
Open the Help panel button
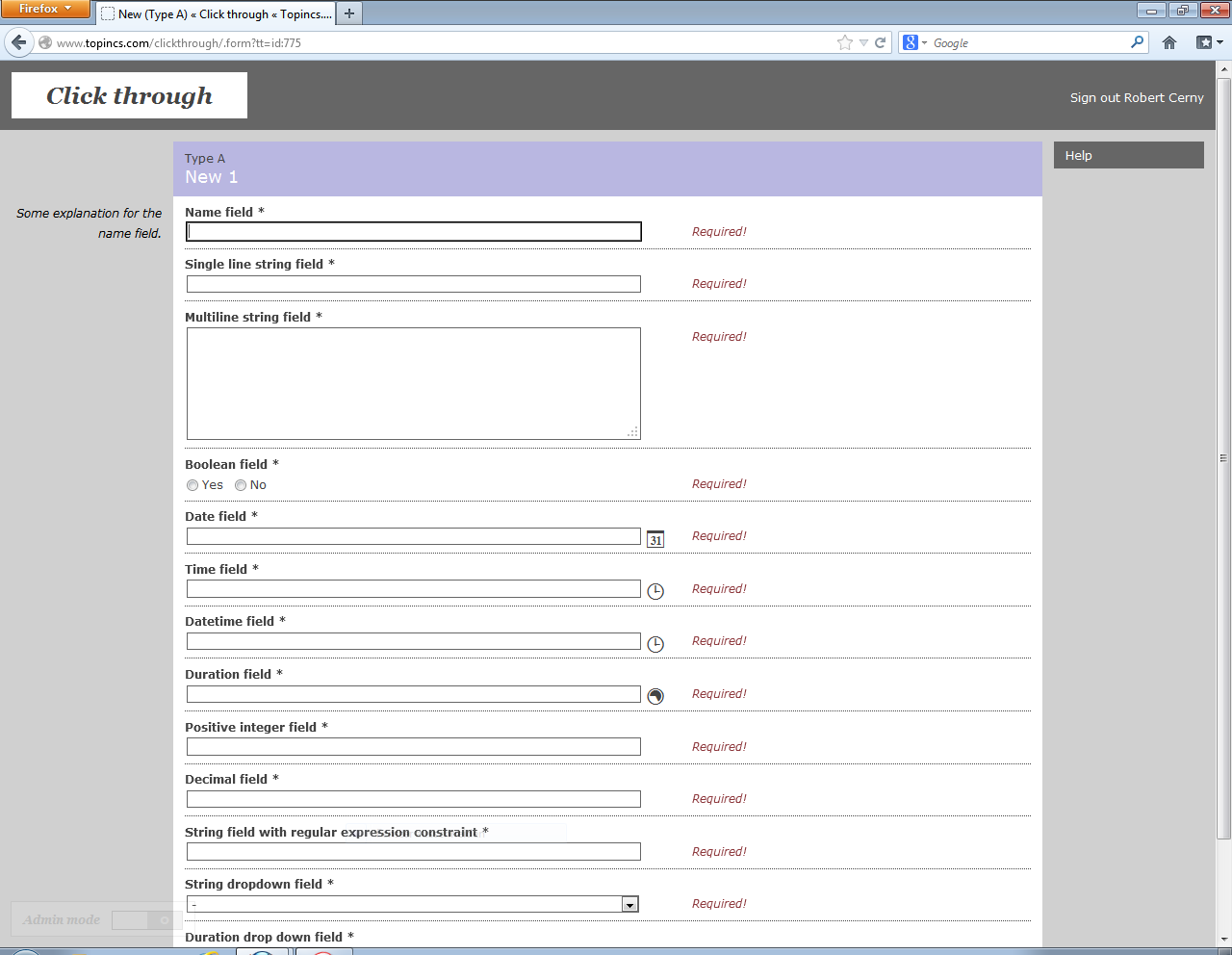(x=1128, y=155)
